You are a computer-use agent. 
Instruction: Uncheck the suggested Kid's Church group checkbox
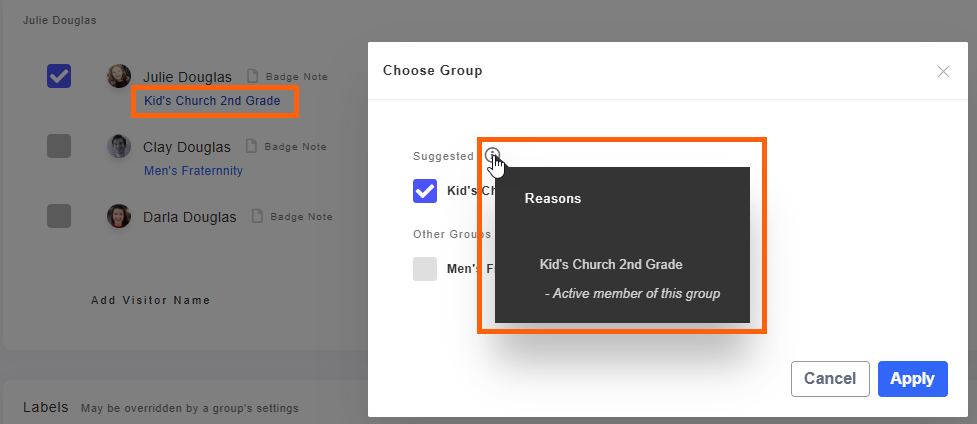tap(425, 191)
